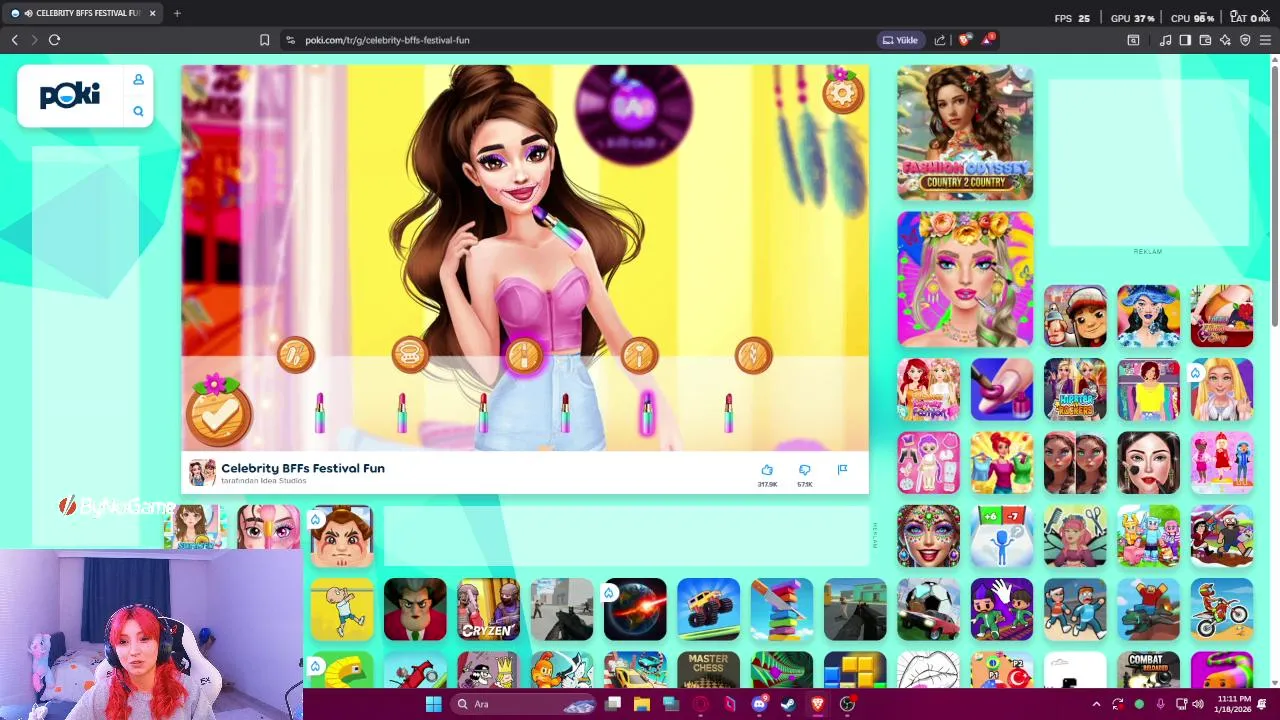The image size is (1280, 720).
Task: Share the page from address bar
Action: click(940, 40)
